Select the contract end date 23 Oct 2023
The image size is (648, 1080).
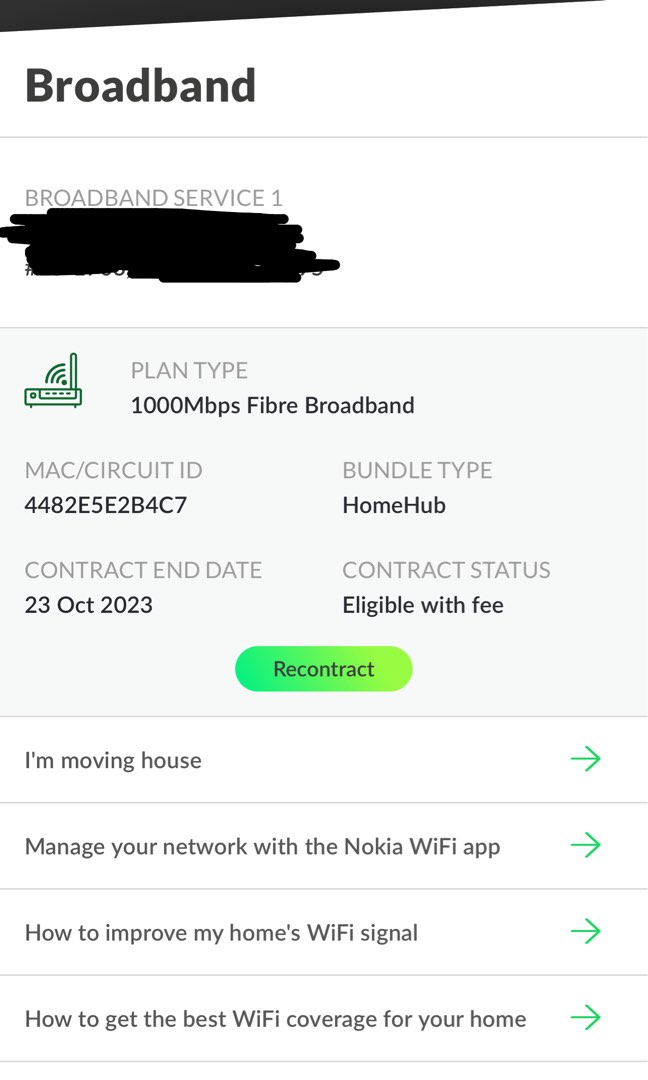pyautogui.click(x=88, y=605)
